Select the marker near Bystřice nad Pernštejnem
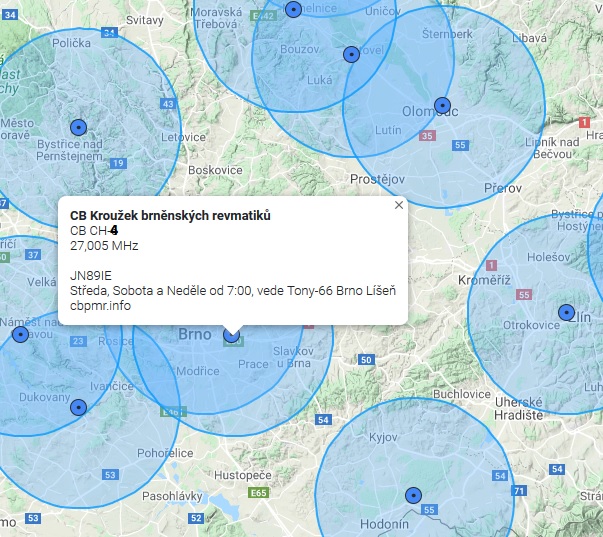The width and height of the screenshot is (603, 537). coord(78,127)
